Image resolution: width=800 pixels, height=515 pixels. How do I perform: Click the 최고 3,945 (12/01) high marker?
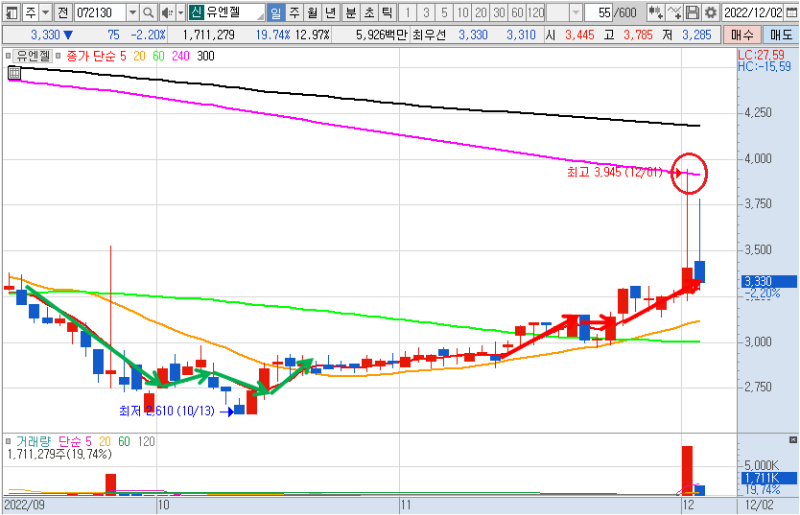[614, 172]
